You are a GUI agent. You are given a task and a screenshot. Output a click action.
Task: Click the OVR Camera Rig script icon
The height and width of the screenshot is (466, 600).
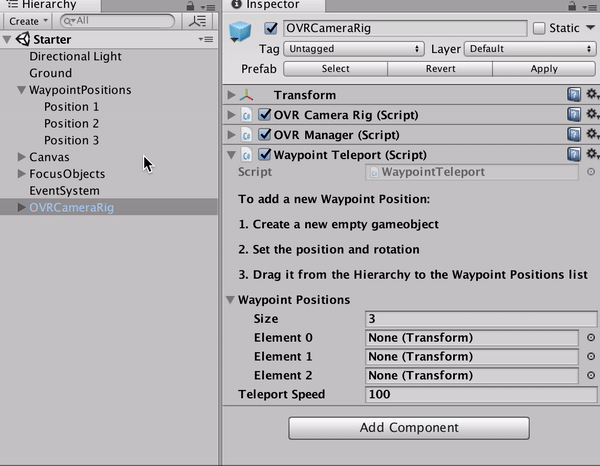246,115
